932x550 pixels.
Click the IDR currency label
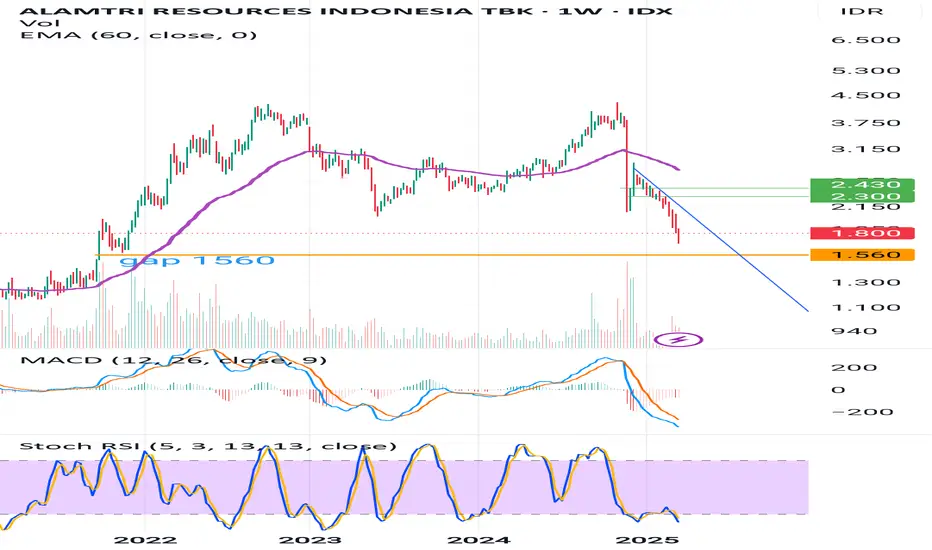click(x=862, y=11)
